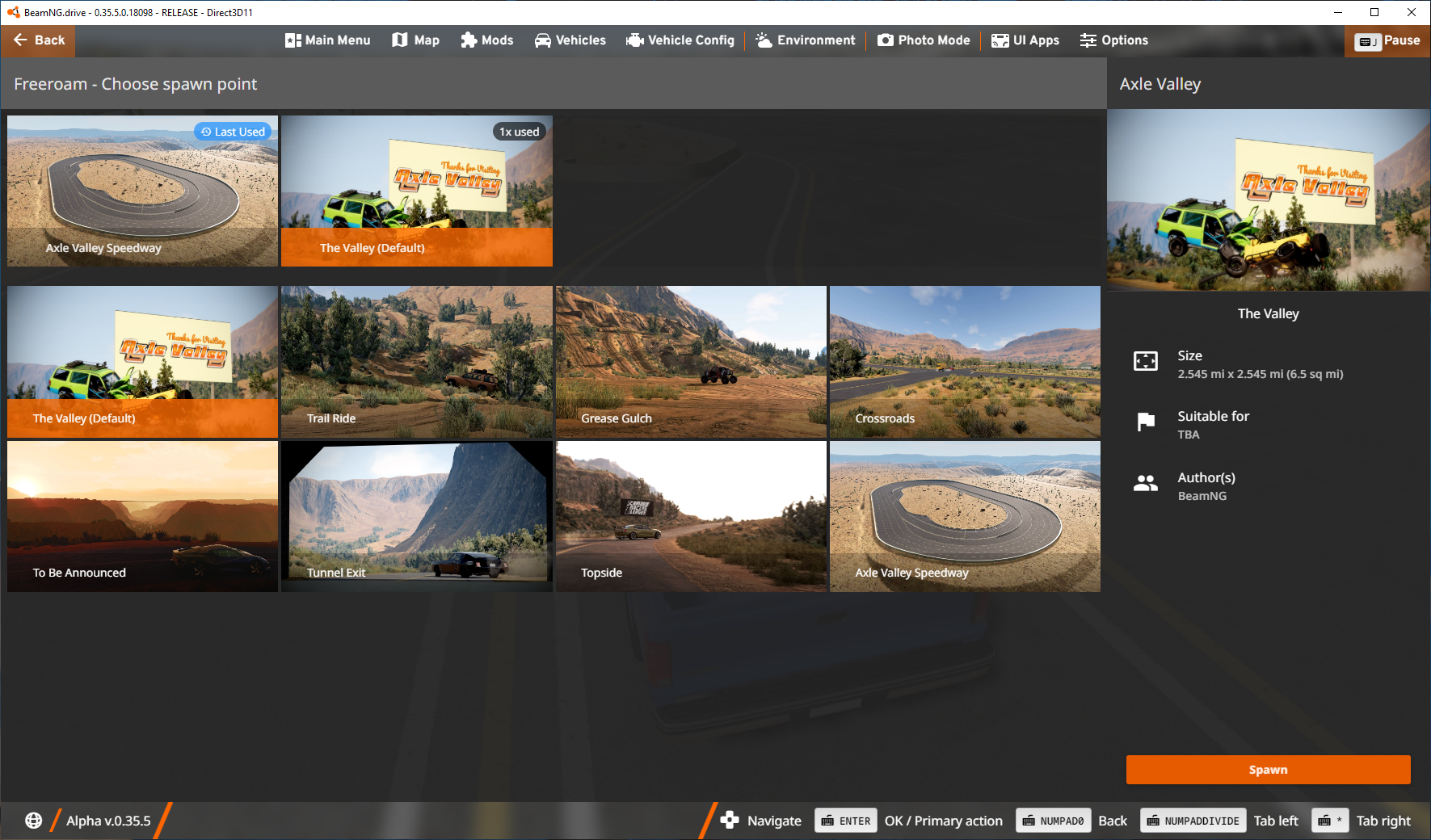Click the Pause keyboard J icon
Image resolution: width=1431 pixels, height=840 pixels.
(1367, 41)
